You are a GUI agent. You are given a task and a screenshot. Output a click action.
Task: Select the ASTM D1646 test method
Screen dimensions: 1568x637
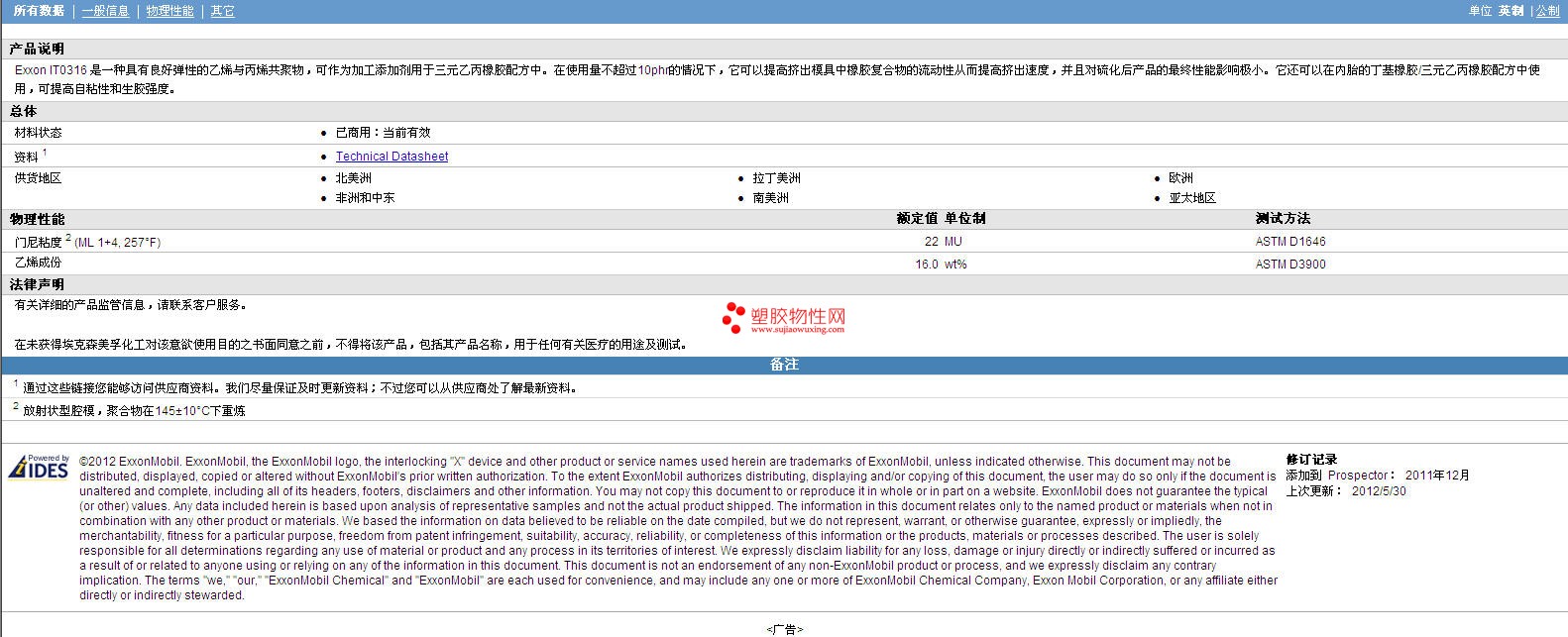[1290, 242]
